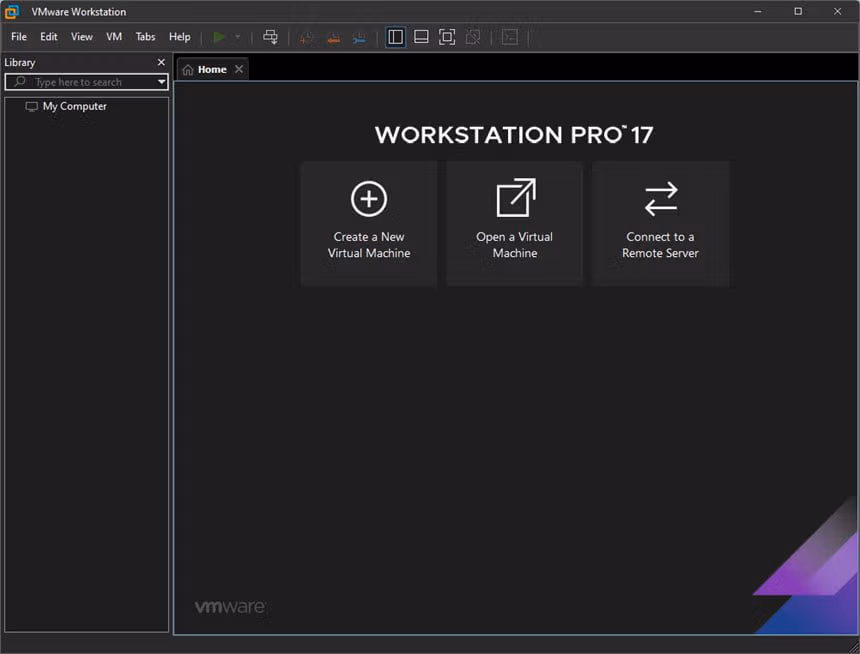Click the console view toolbar icon

[510, 37]
